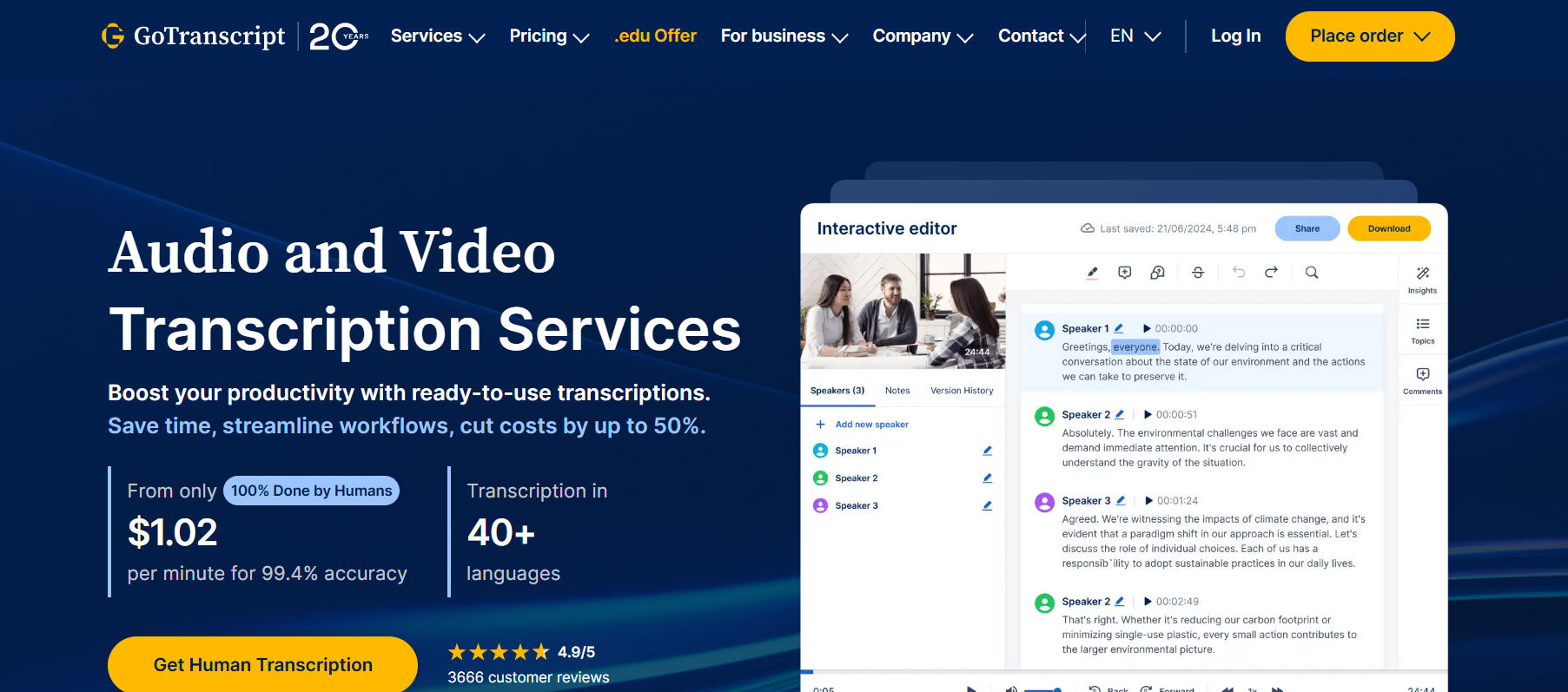This screenshot has width=1568, height=692.
Task: Click the green Speaker 2 avatar in speakers list
Action: [820, 478]
